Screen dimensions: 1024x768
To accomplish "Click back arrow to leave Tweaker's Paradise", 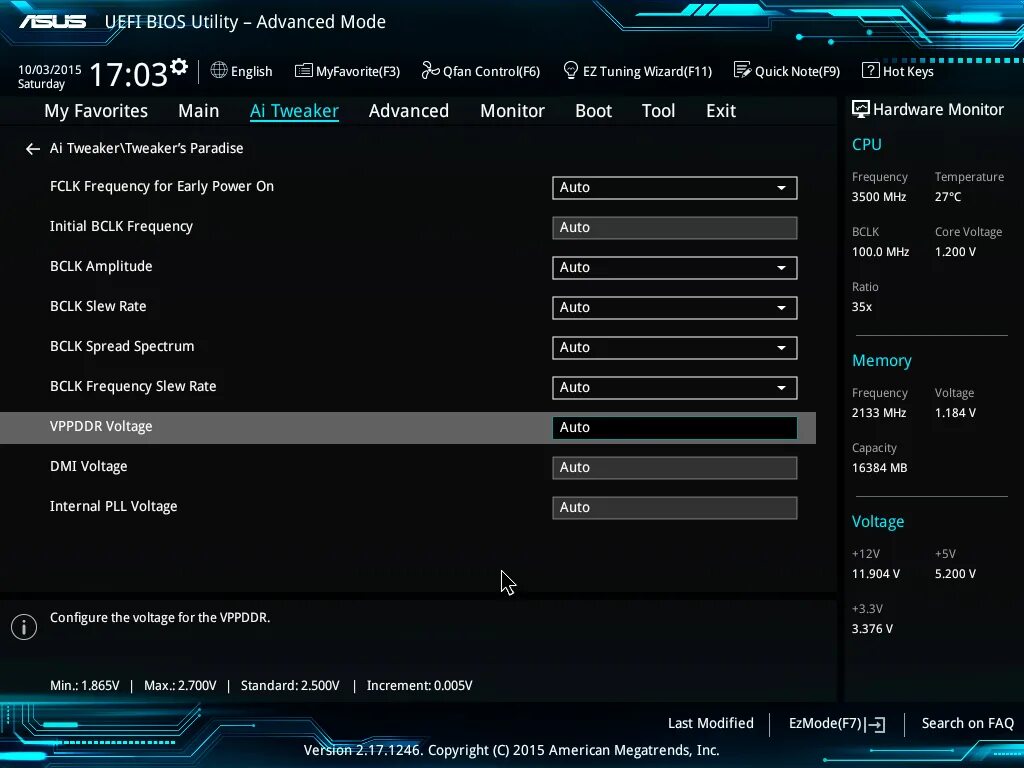I will coord(33,149).
